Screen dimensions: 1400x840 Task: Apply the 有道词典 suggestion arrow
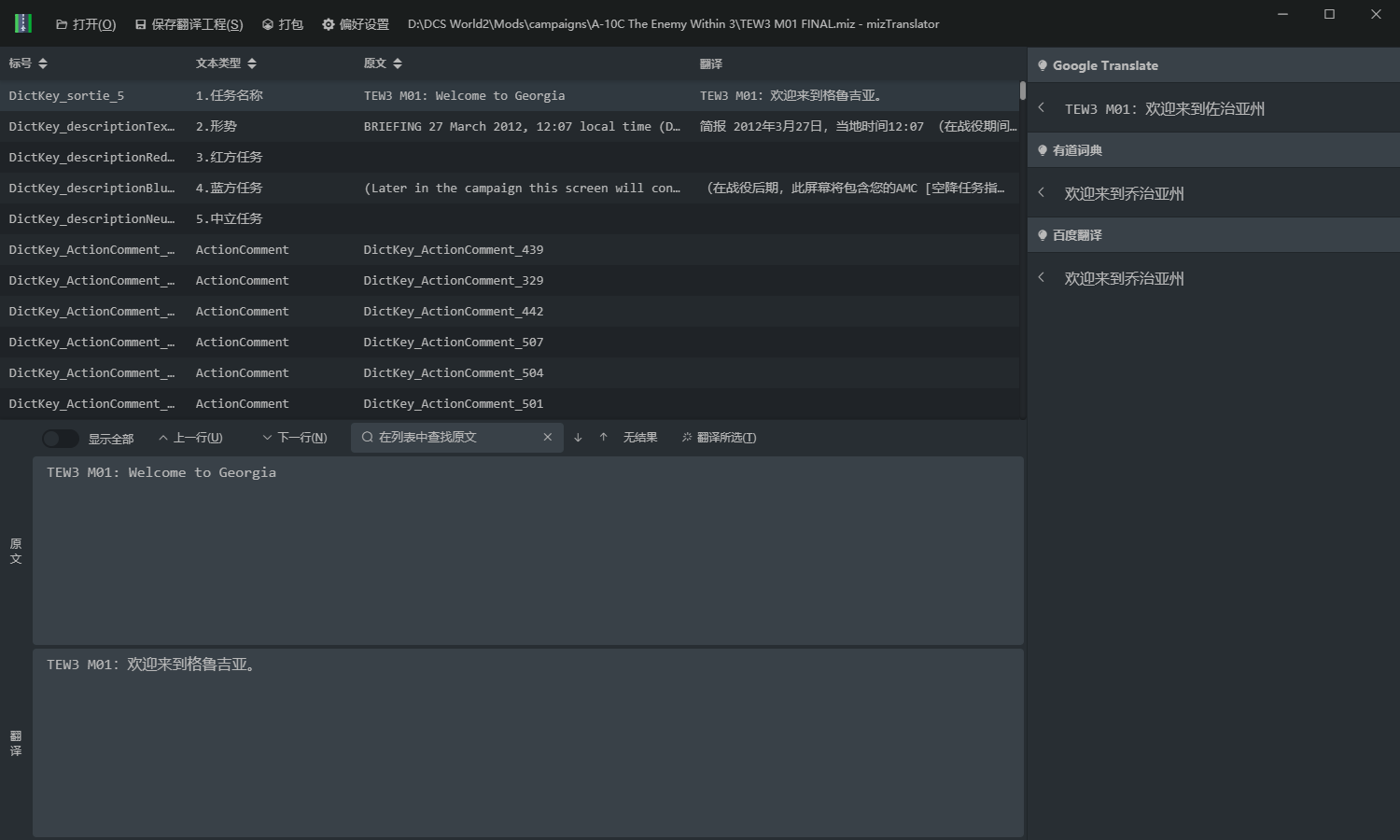click(1042, 193)
